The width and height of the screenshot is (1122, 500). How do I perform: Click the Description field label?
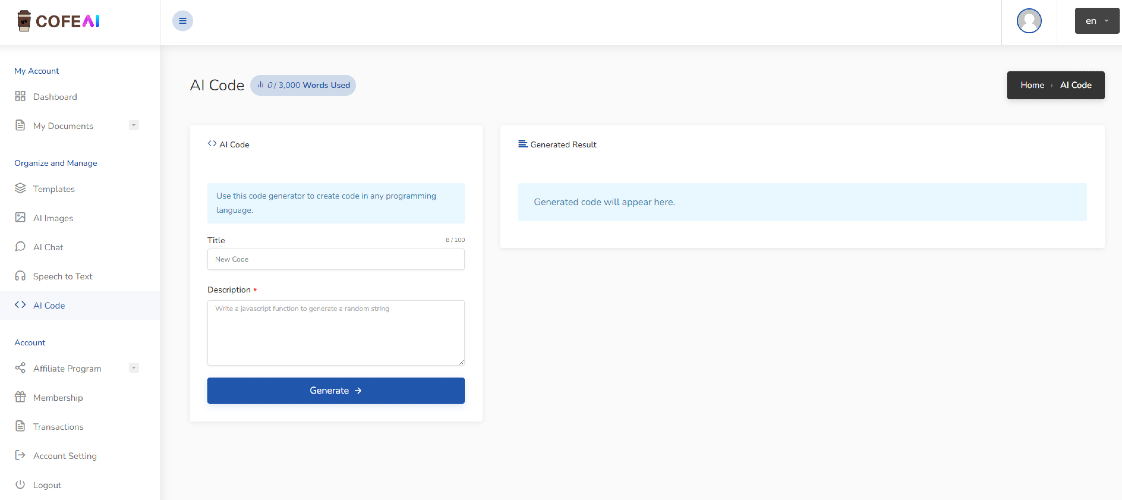[x=229, y=290]
